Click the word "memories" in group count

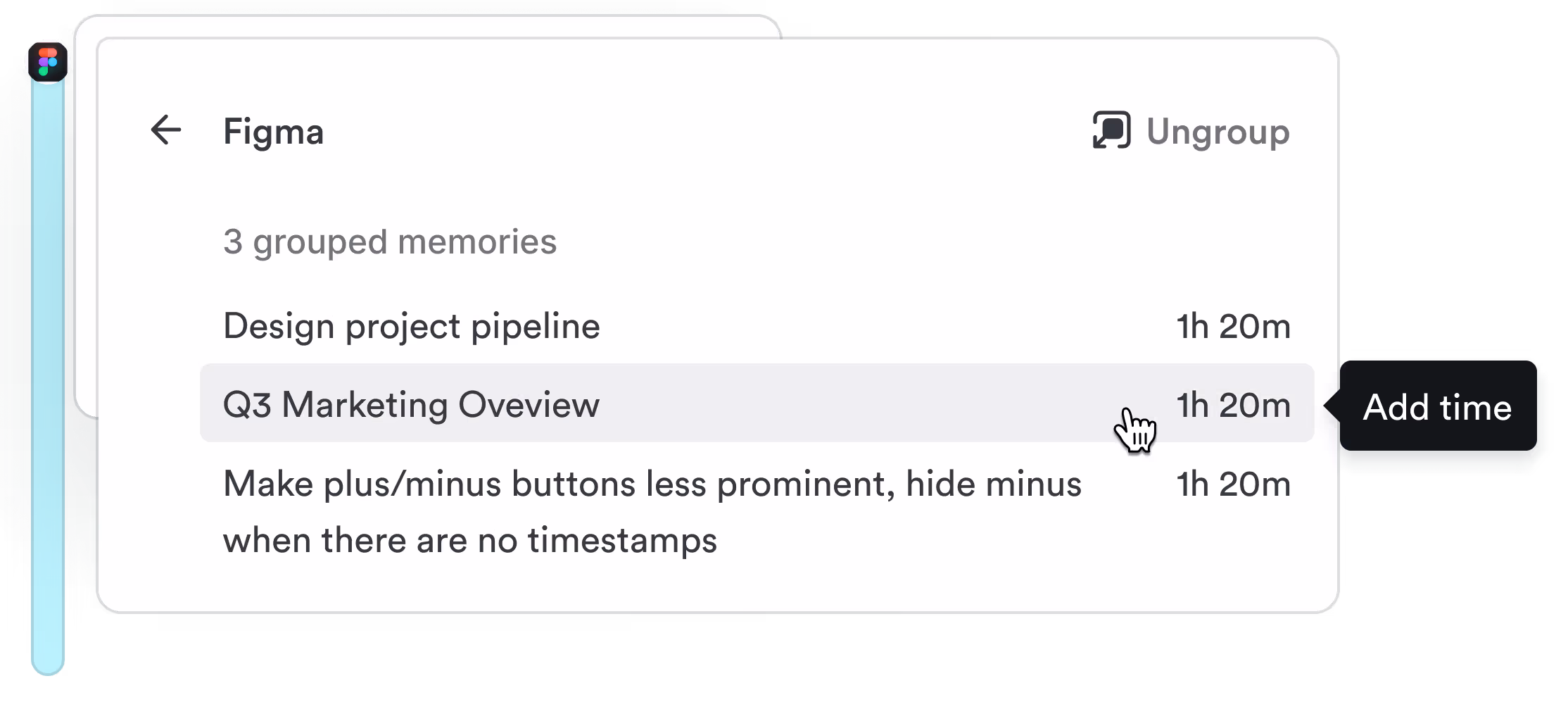[x=476, y=242]
